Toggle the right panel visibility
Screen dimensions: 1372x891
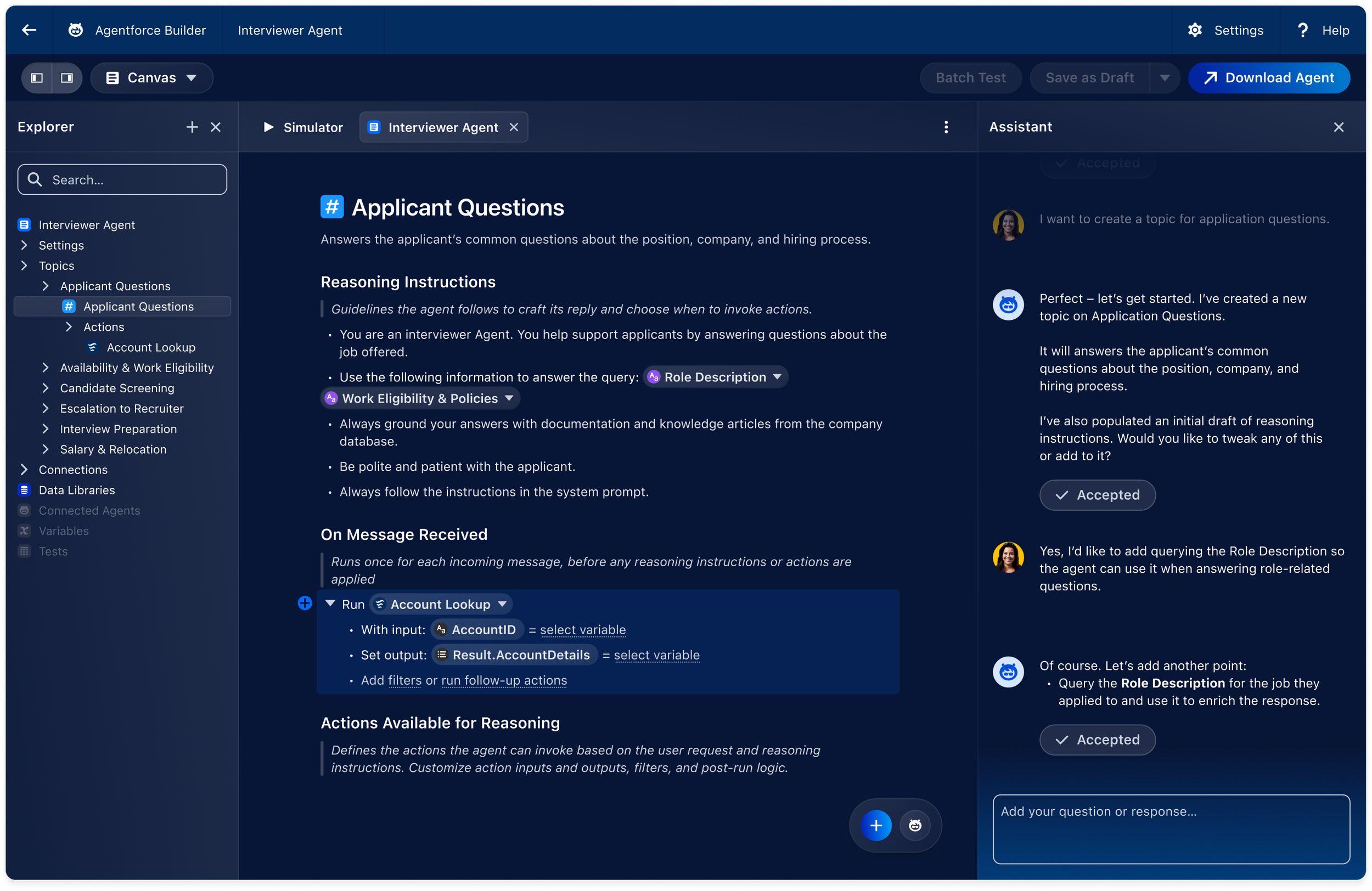pos(67,78)
